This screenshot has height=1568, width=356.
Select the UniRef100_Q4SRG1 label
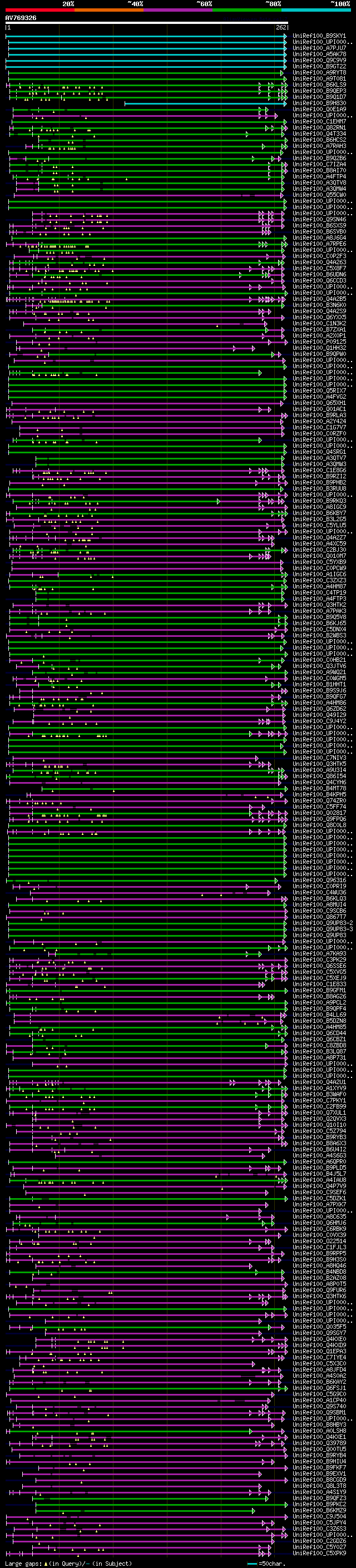tap(319, 452)
